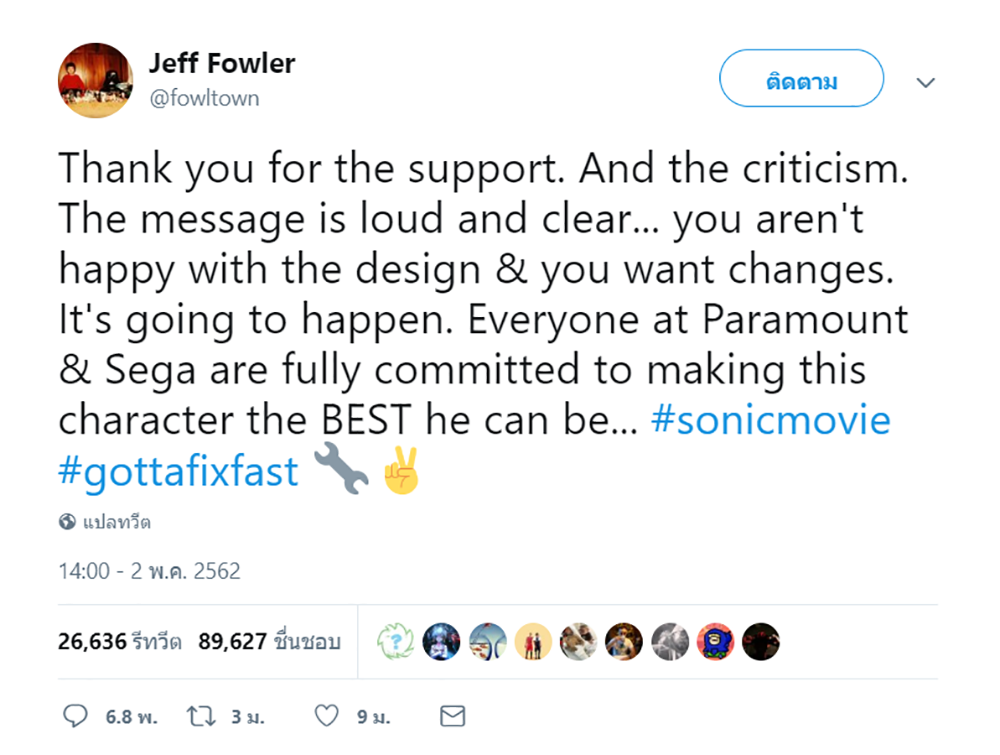Image resolution: width=1000 pixels, height=755 pixels.
Task: View the 89,627 likes list
Action: [269, 642]
